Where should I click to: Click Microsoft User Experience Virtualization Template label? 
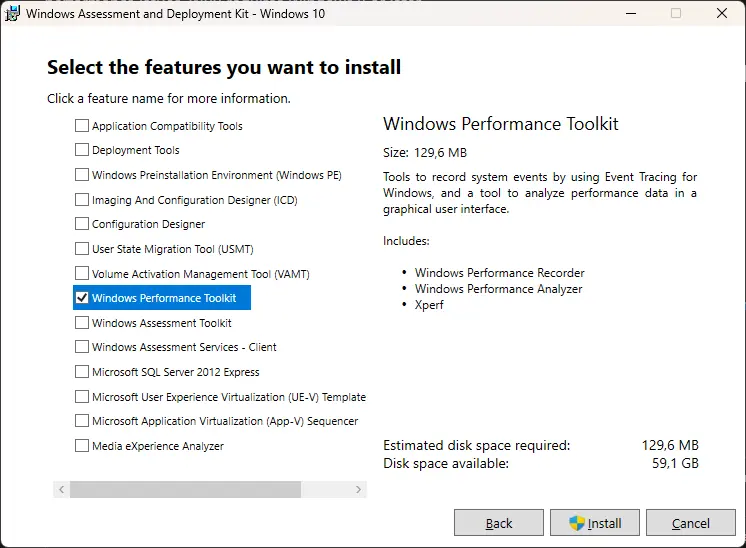click(x=229, y=397)
